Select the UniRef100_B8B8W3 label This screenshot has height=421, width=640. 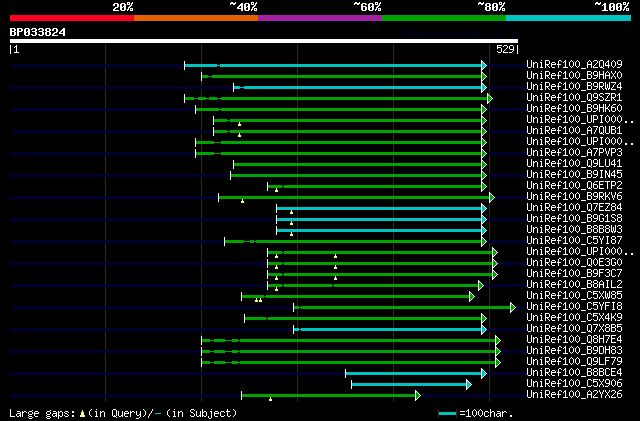click(574, 230)
